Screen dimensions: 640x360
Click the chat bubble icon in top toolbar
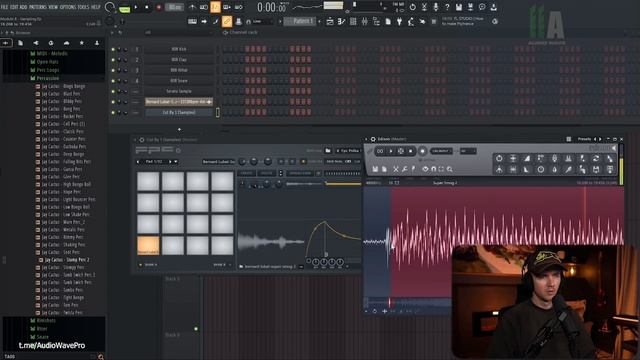point(482,7)
